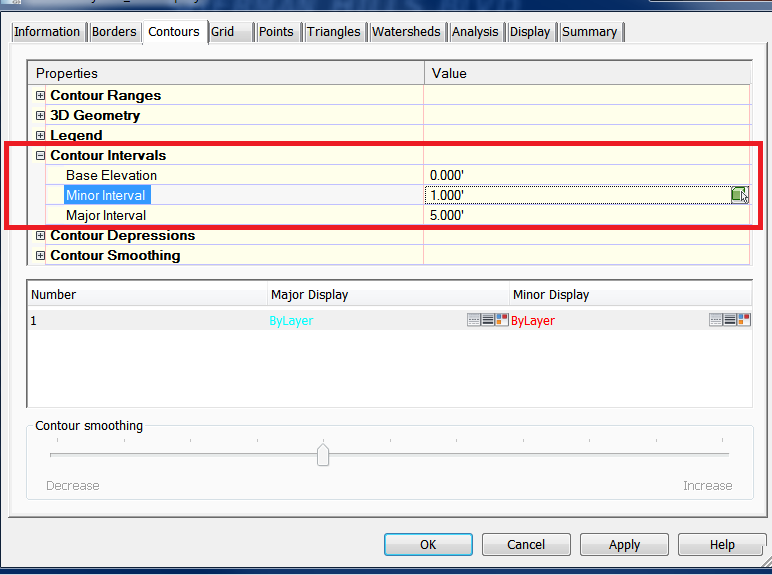Image resolution: width=772 pixels, height=575 pixels.
Task: Expand the Contour Smoothing group
Action: click(40, 256)
